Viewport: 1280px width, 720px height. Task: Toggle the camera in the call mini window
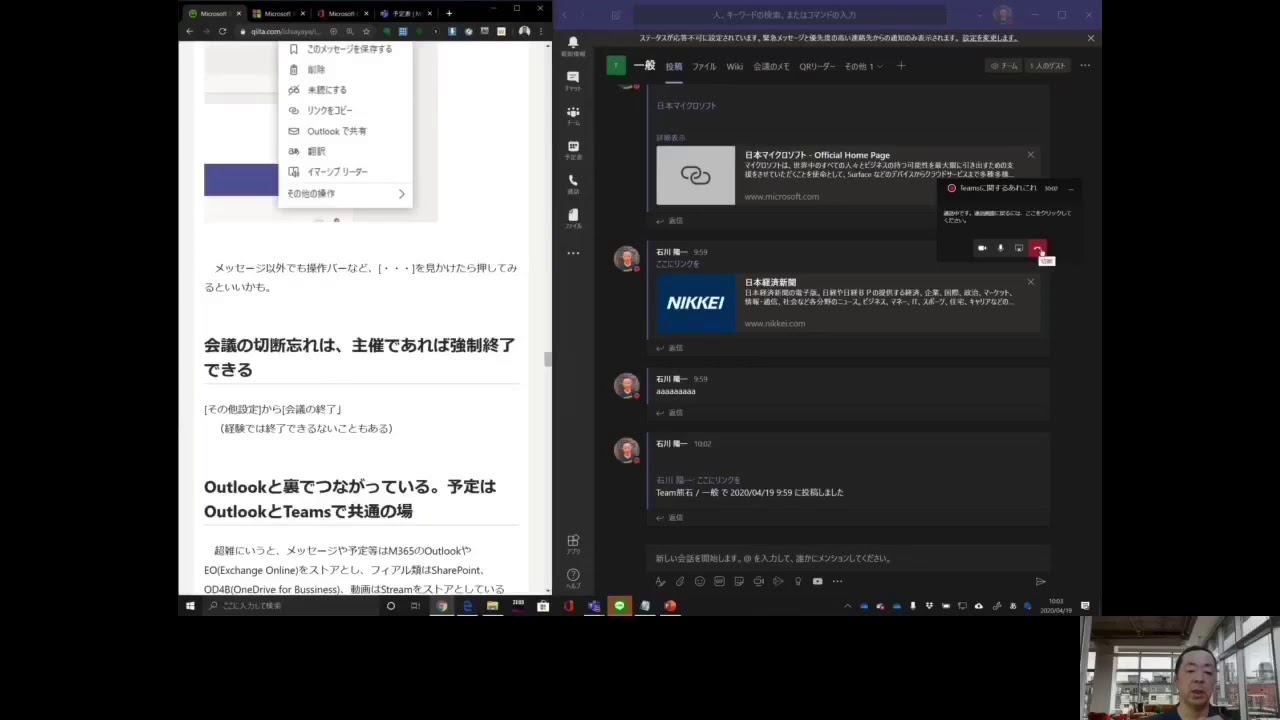[x=982, y=248]
